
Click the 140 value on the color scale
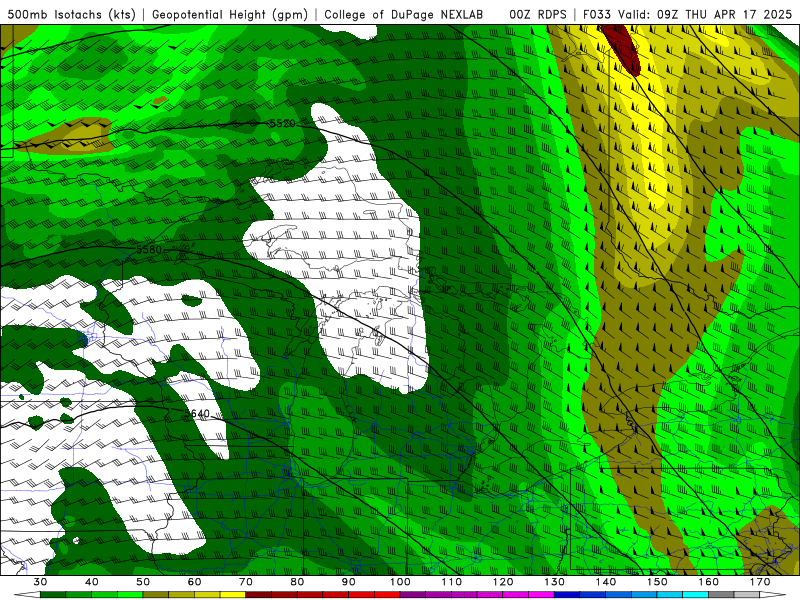click(606, 582)
